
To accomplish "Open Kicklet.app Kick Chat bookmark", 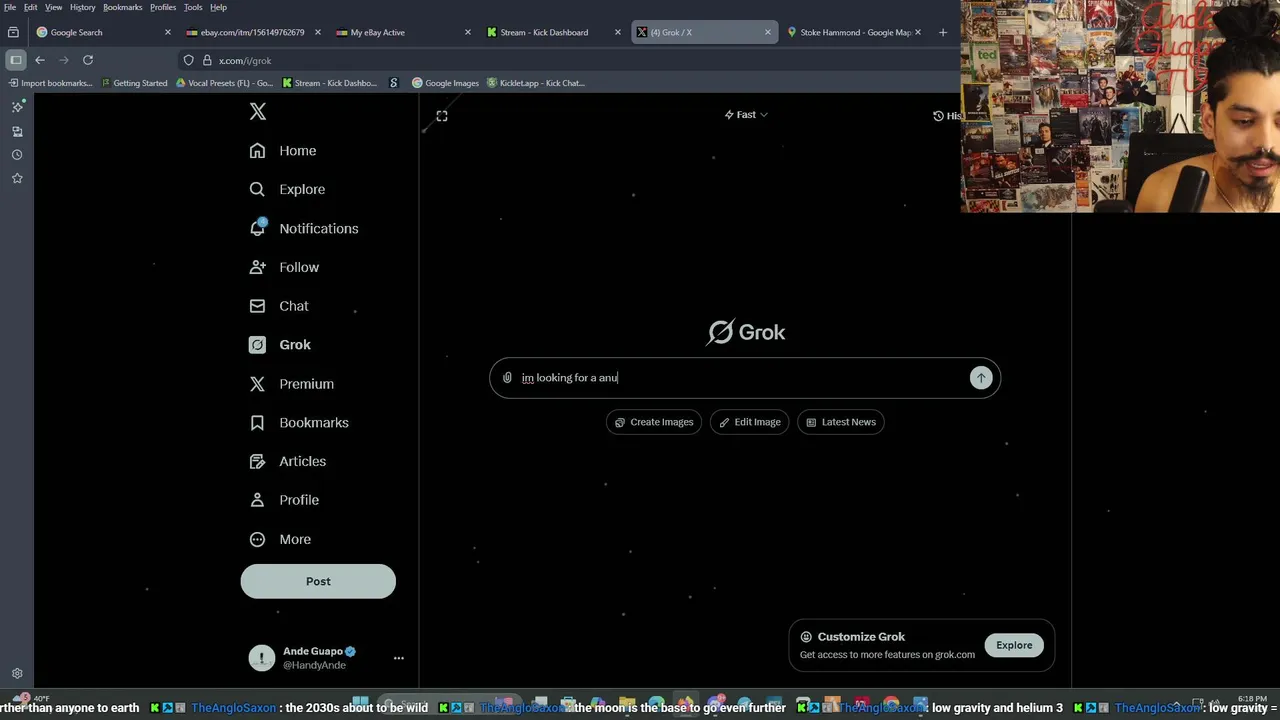I will tap(536, 83).
